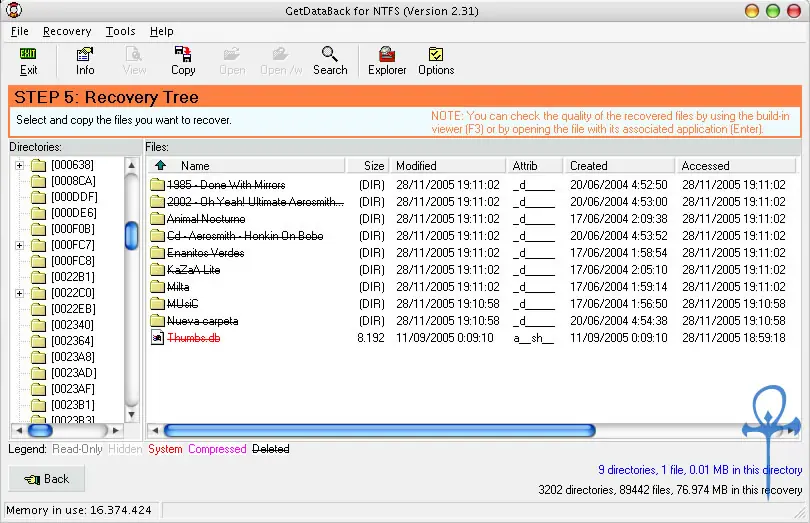
Task: Click the files pane scroll-left arrow
Action: [154, 430]
